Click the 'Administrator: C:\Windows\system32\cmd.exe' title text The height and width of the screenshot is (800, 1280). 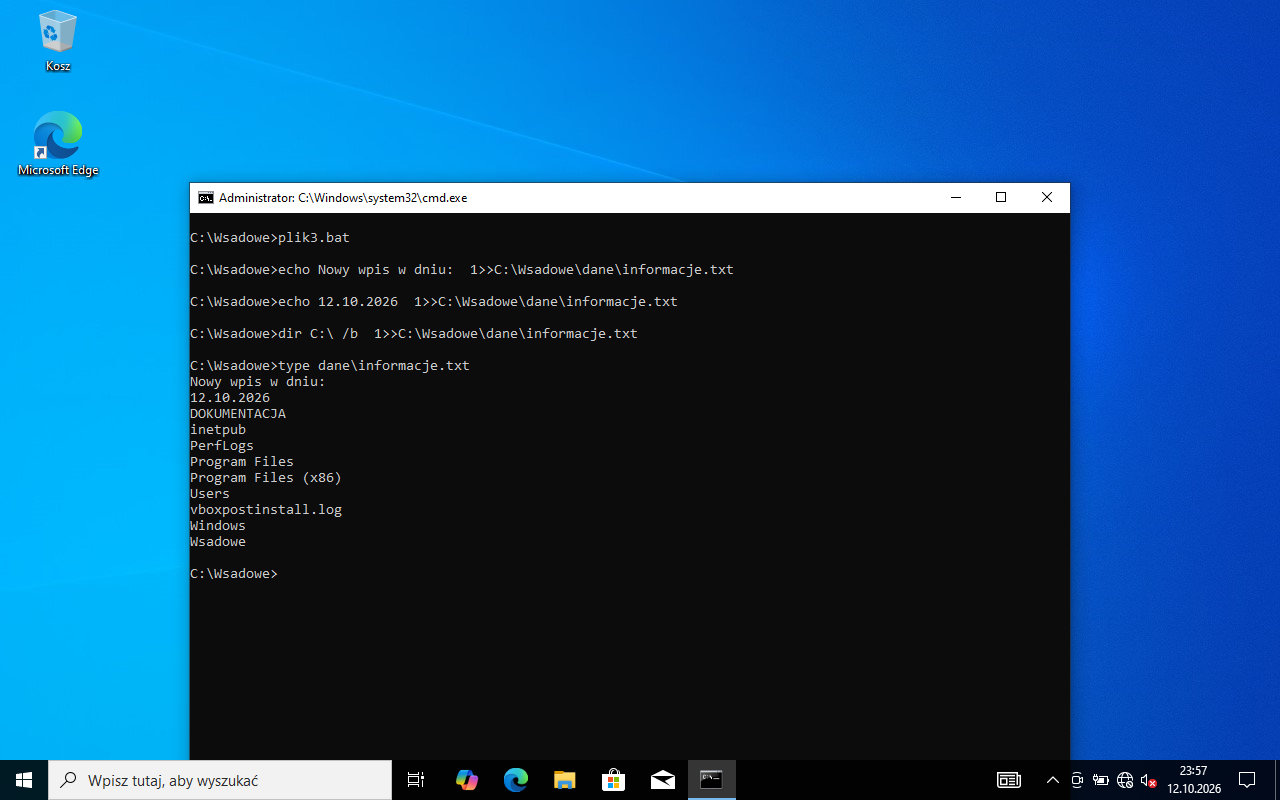point(343,198)
